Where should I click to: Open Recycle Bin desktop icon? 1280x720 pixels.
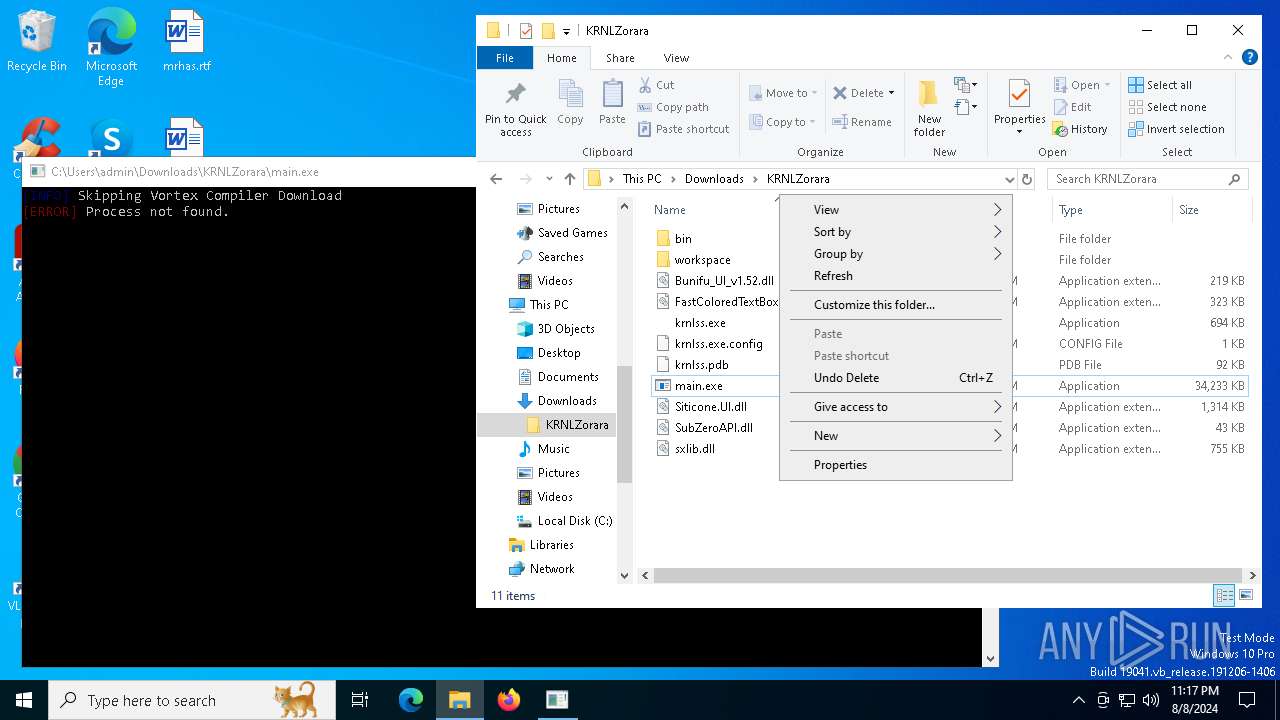point(36,41)
